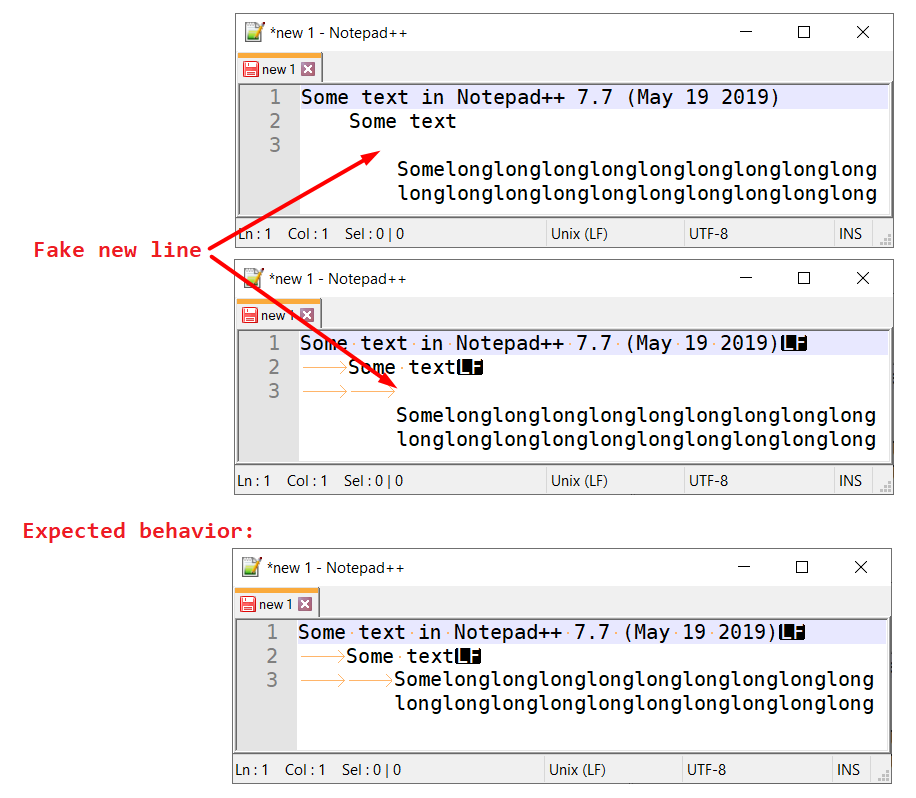Click the red unsaved disk icon in top window tab

pos(251,69)
